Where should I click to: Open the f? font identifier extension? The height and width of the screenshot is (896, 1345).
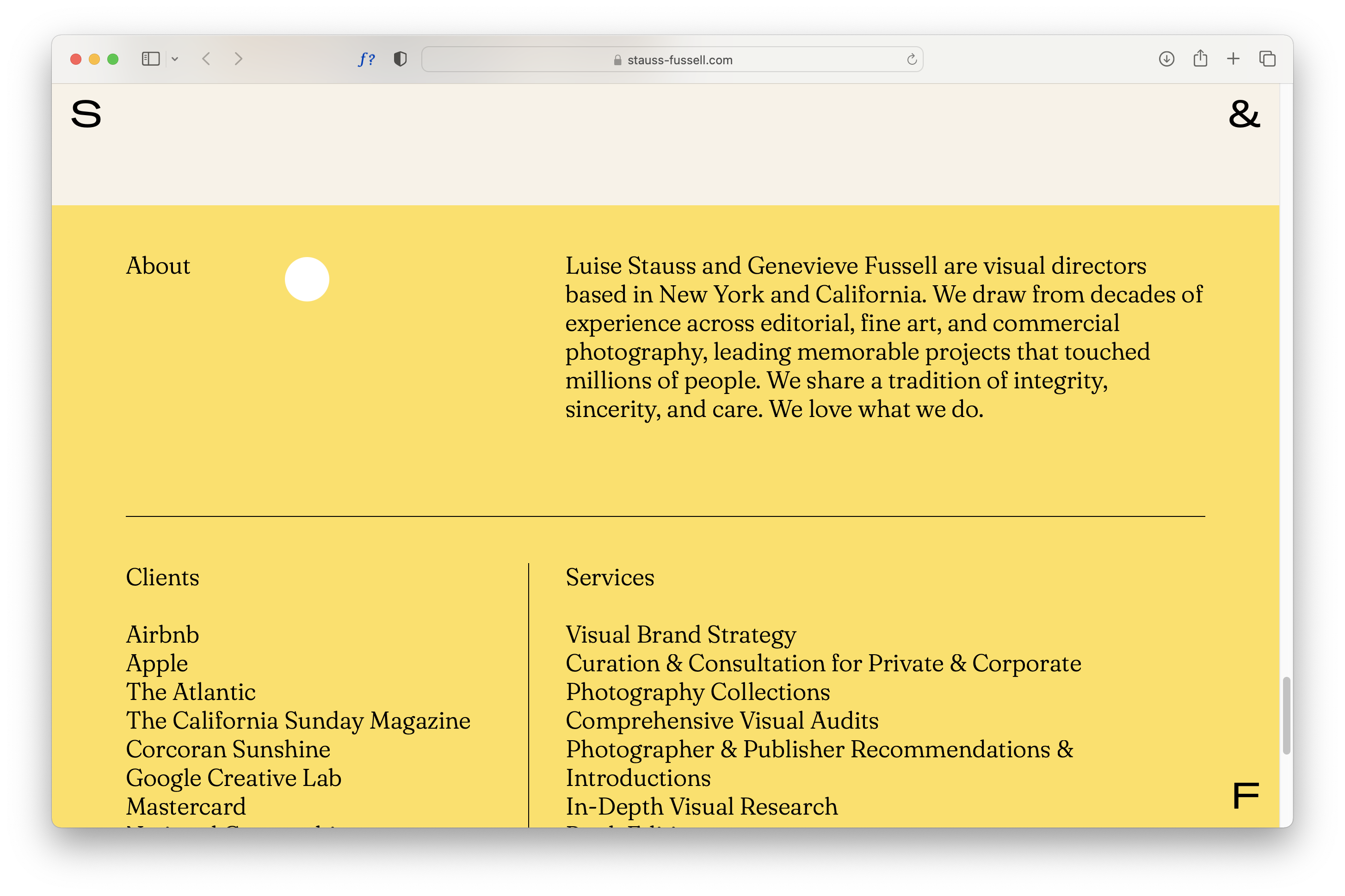pos(366,59)
